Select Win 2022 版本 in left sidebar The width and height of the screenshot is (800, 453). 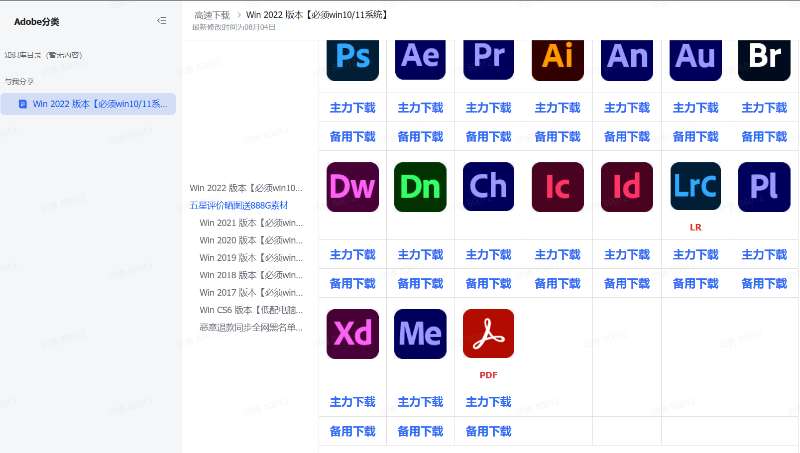(x=88, y=104)
